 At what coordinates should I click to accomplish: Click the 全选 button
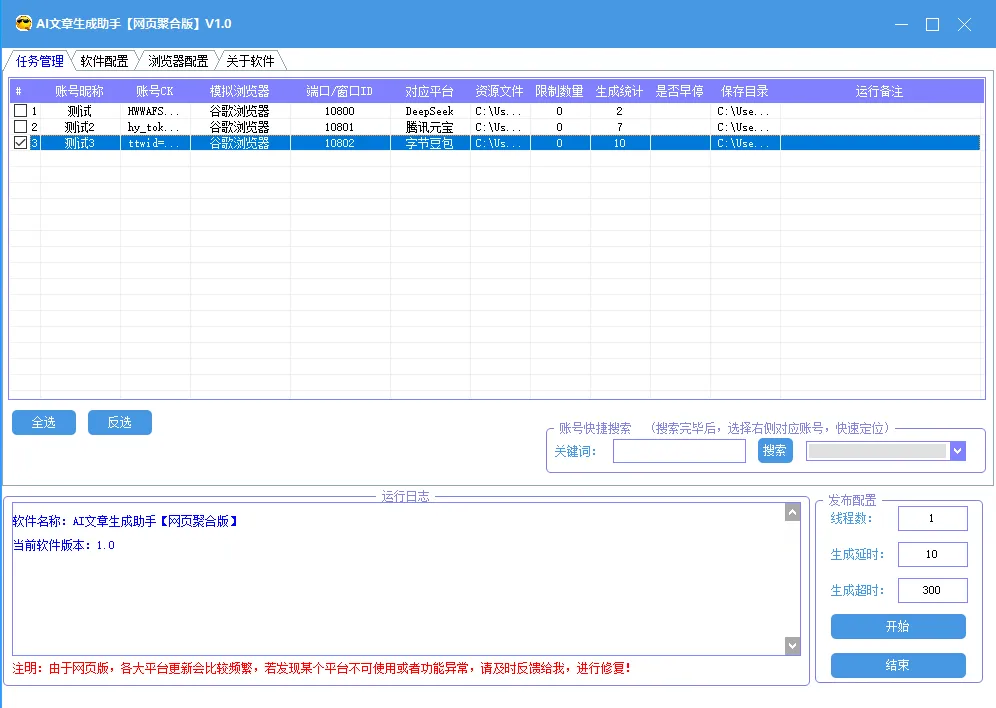coord(44,422)
